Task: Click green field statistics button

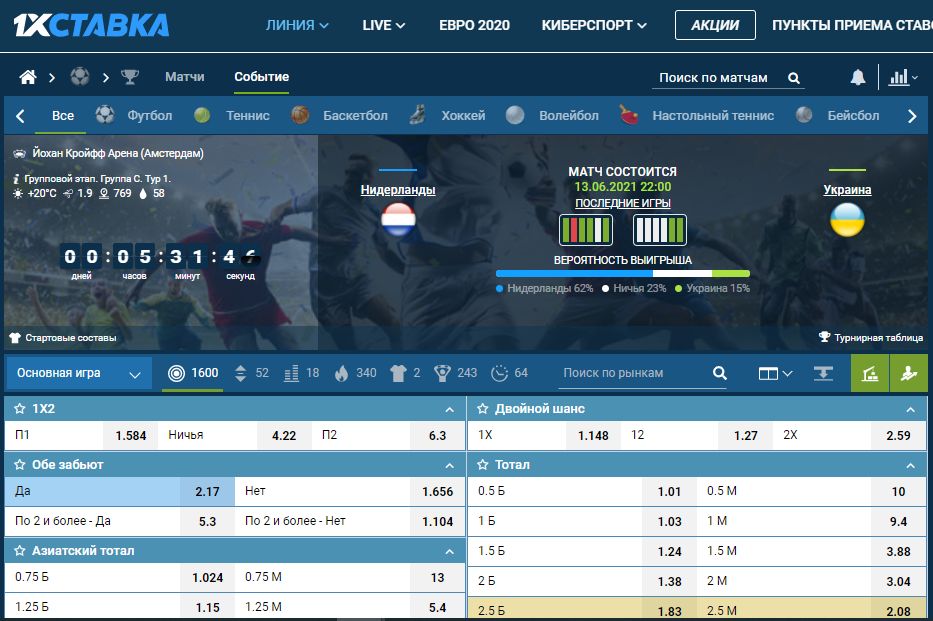Action: tap(870, 374)
